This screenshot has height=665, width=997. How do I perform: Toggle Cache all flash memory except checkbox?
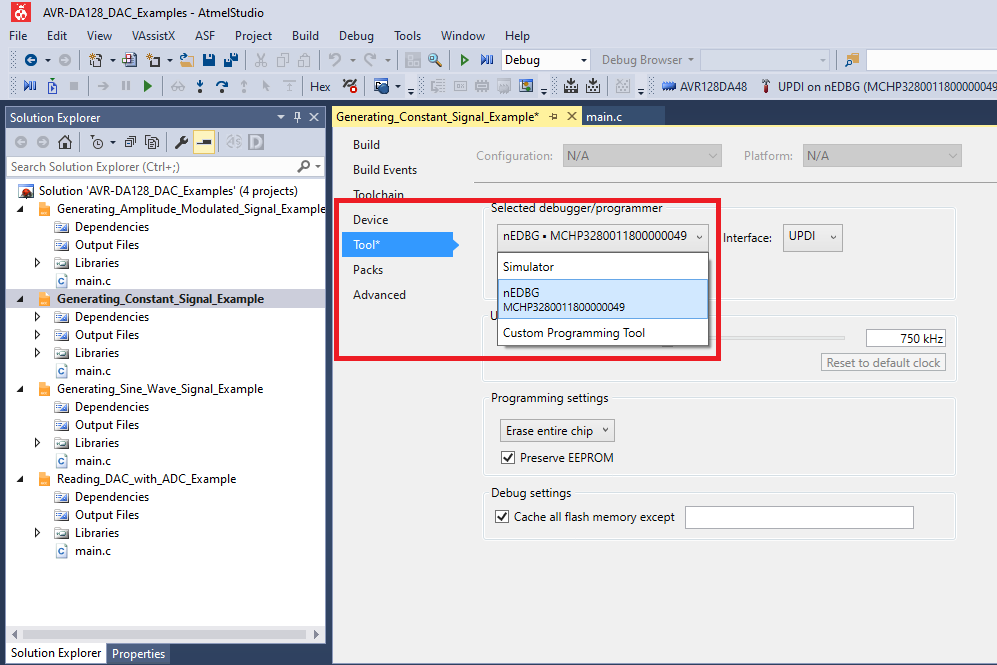coord(502,517)
